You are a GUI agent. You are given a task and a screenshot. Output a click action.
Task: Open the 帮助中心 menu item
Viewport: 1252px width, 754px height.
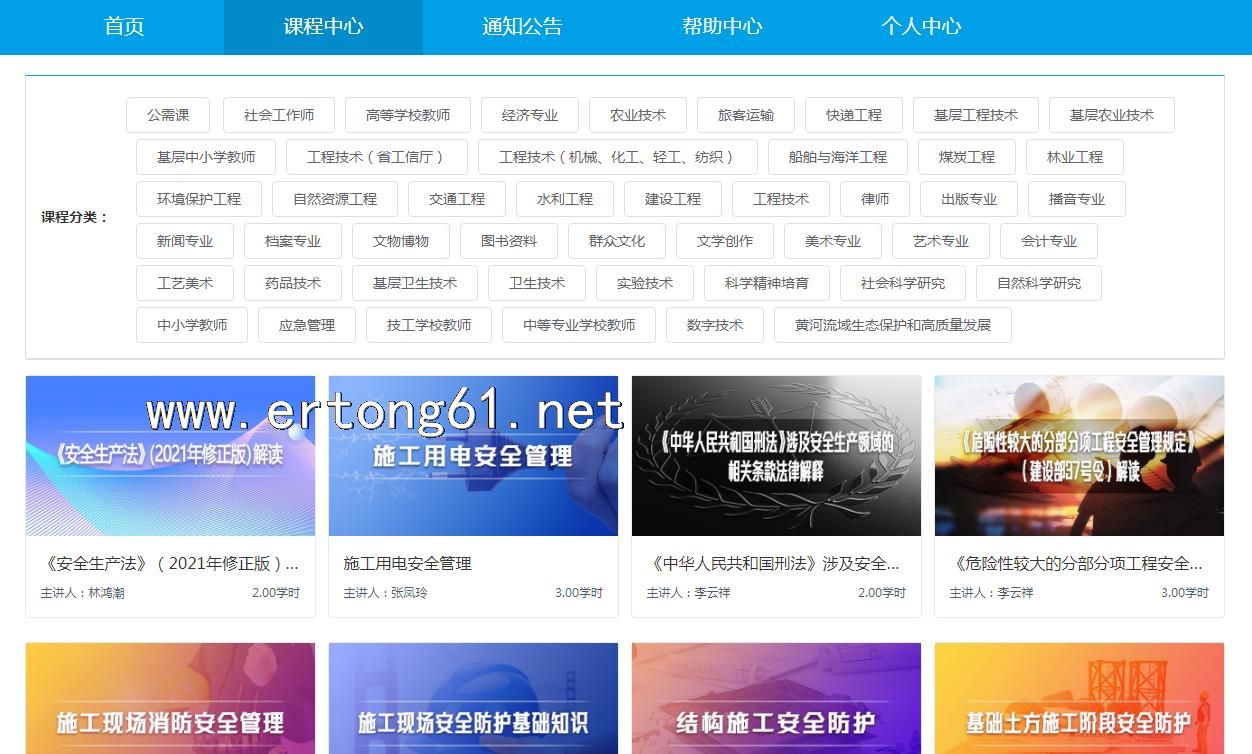(x=722, y=27)
